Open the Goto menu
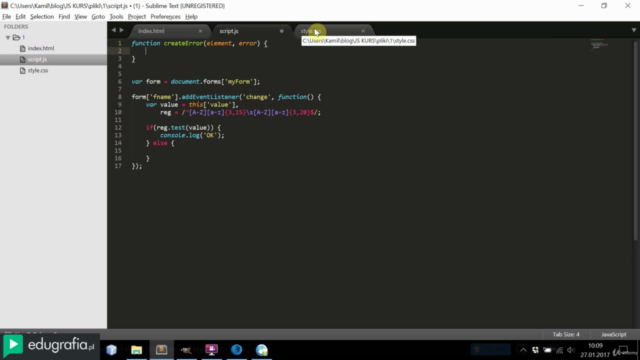 point(98,17)
